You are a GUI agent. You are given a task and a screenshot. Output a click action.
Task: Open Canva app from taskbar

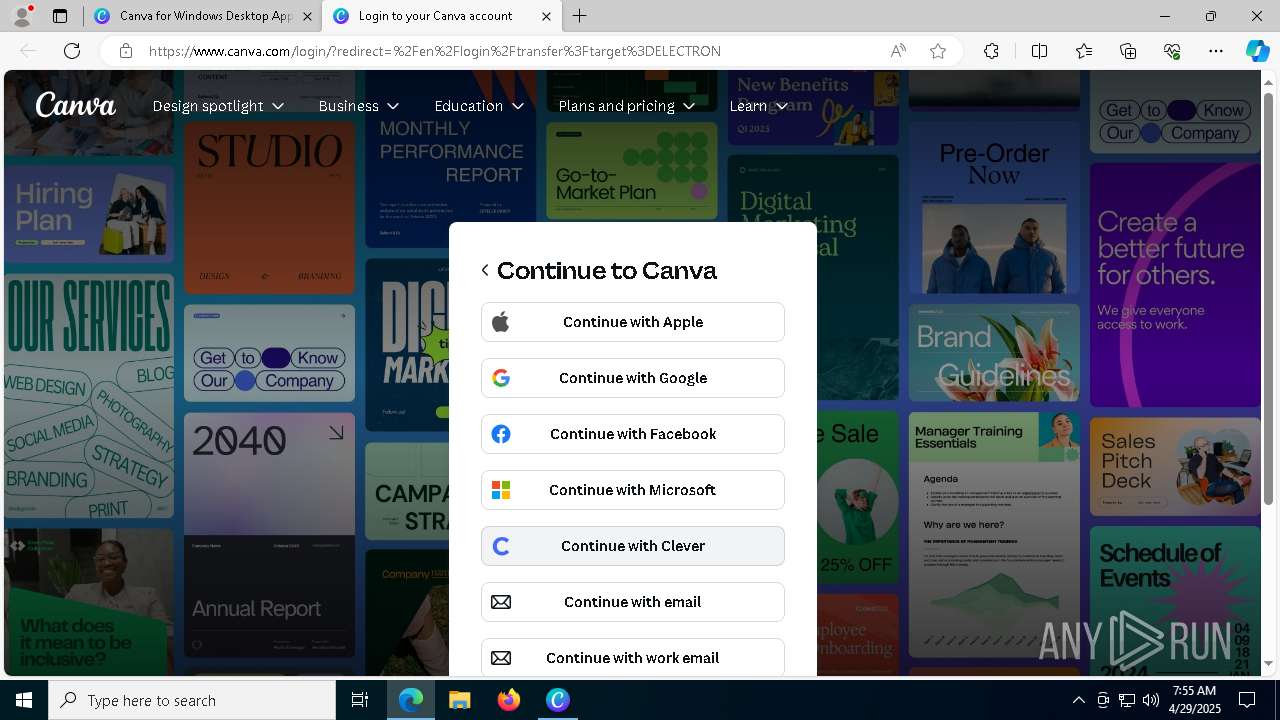point(557,700)
